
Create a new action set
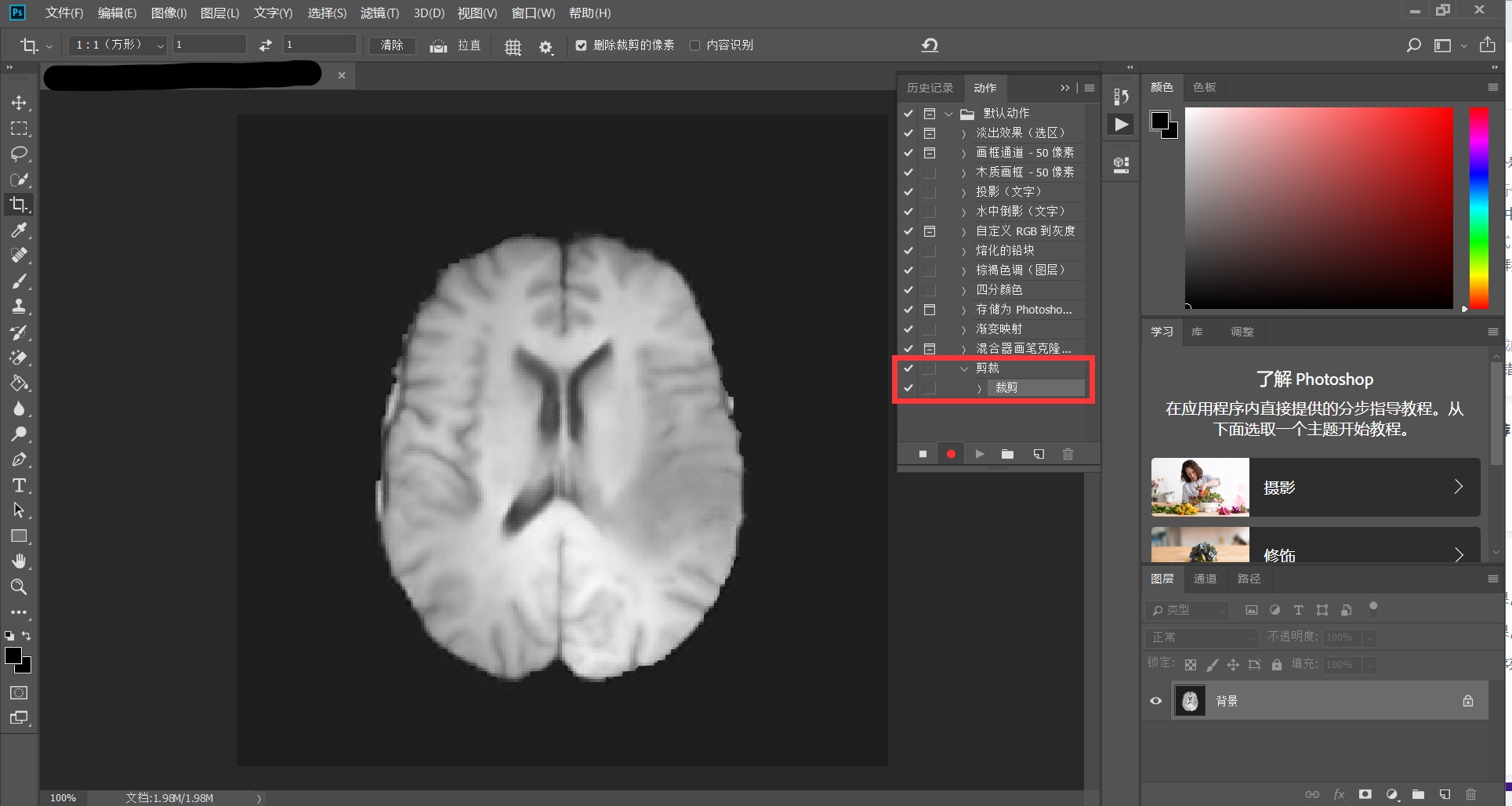(x=1007, y=454)
